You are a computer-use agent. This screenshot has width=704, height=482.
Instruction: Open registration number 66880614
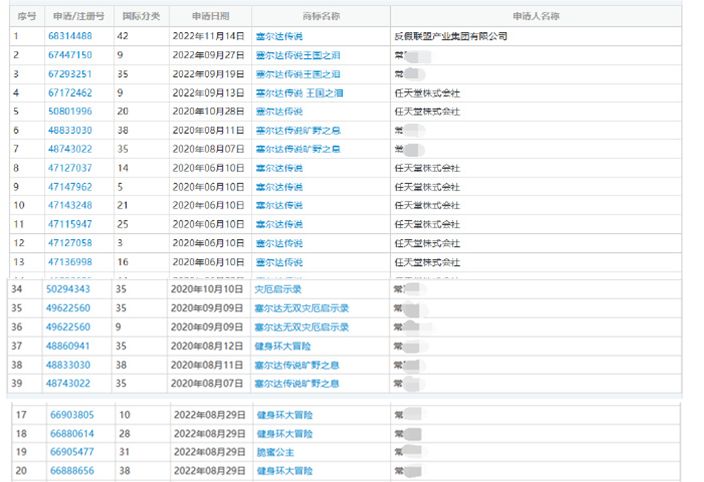point(72,434)
